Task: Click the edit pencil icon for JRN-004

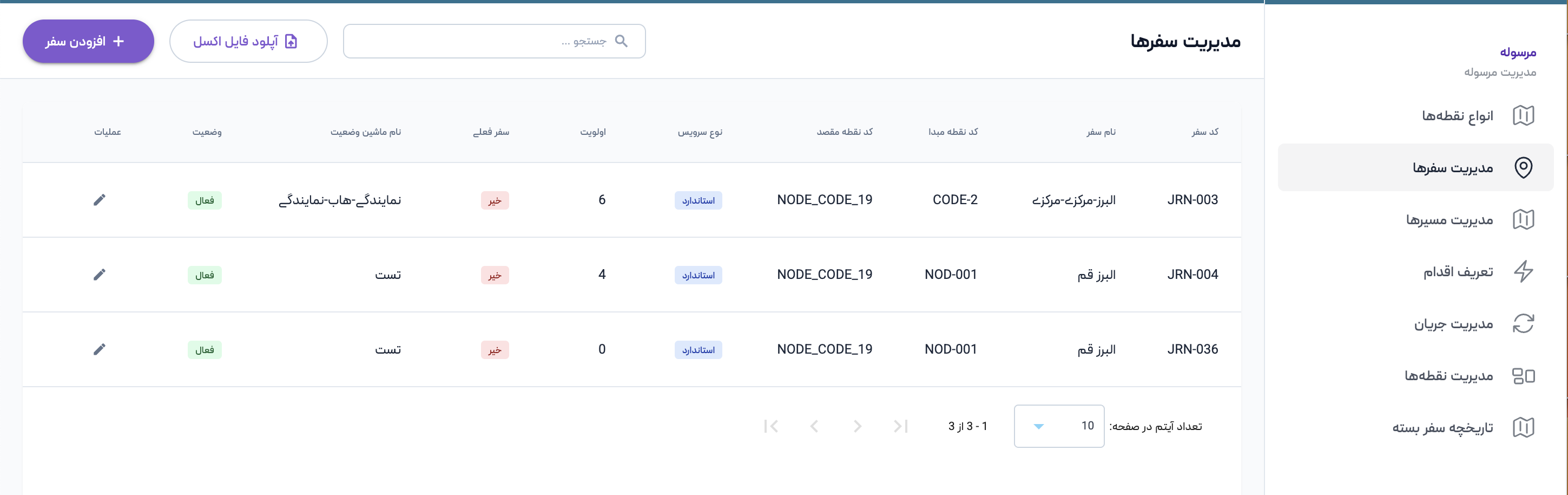Action: click(x=99, y=275)
